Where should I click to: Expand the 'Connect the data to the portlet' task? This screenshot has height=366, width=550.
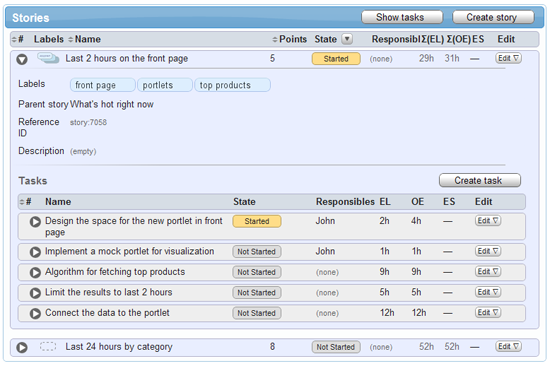point(35,313)
